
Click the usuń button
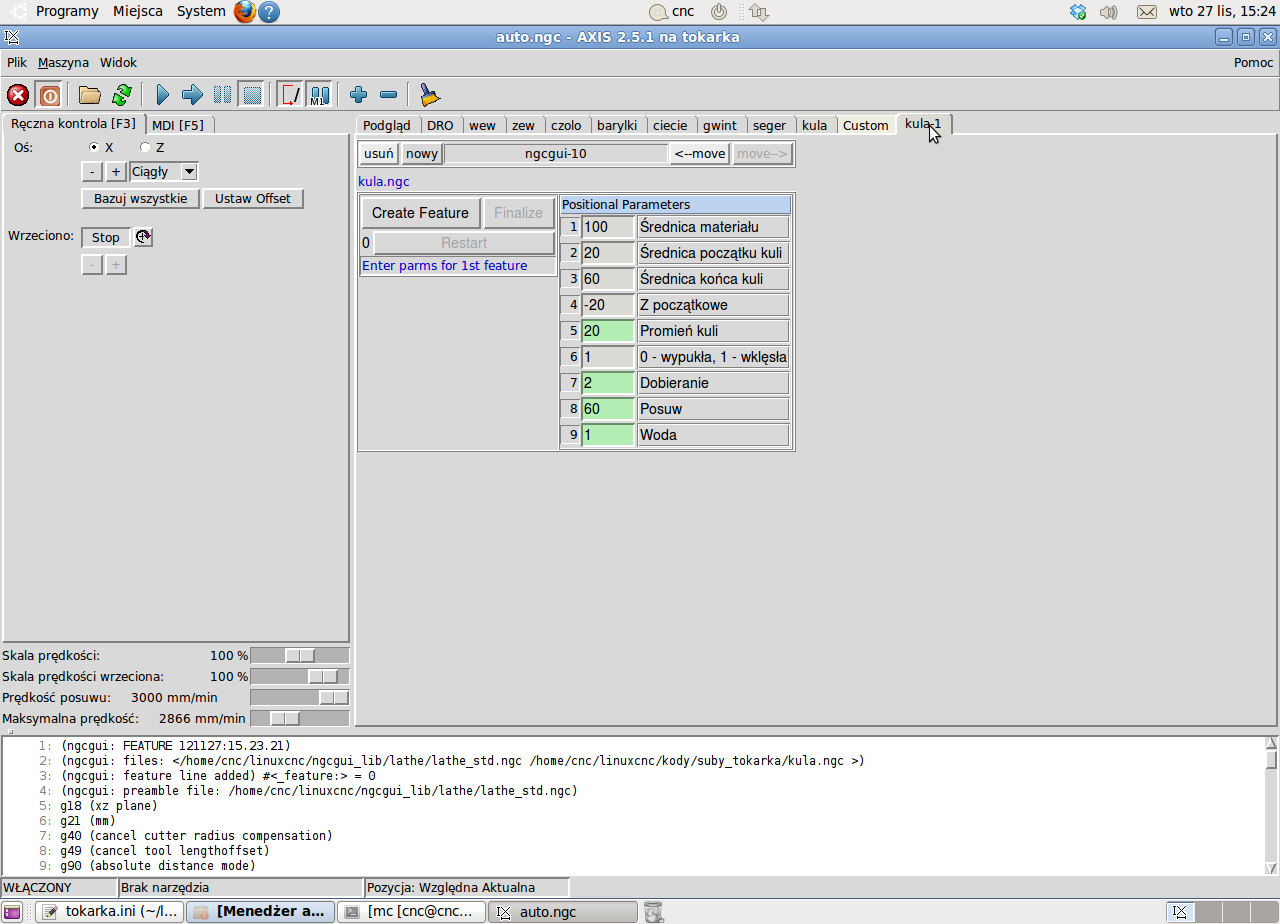click(379, 154)
